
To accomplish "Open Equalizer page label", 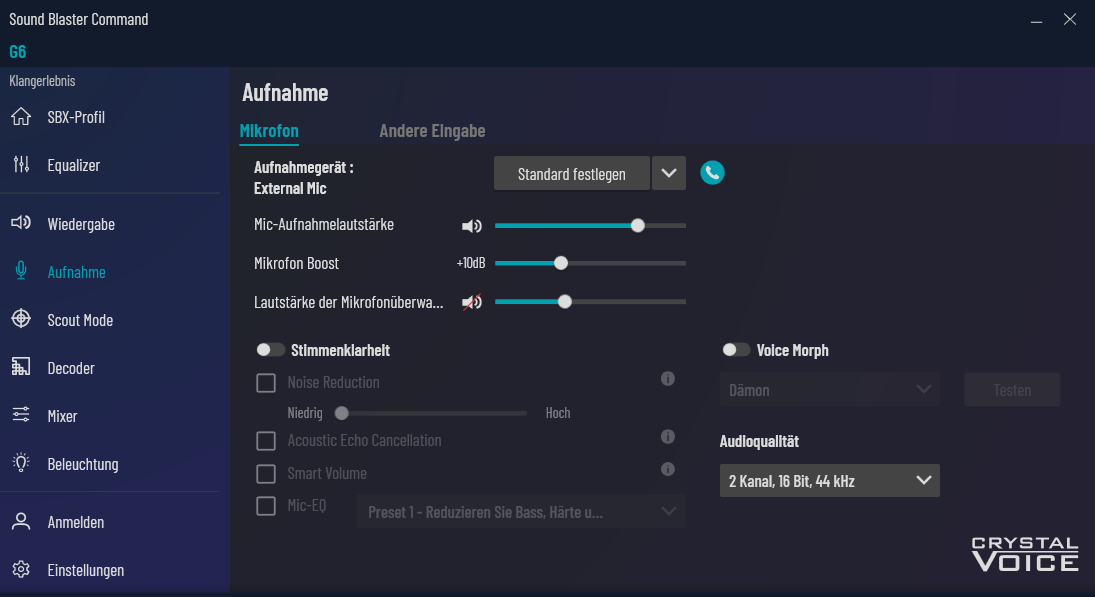I will coord(73,165).
